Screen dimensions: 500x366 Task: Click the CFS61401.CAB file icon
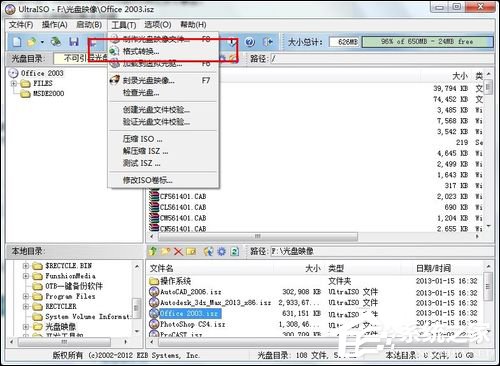[x=154, y=196]
